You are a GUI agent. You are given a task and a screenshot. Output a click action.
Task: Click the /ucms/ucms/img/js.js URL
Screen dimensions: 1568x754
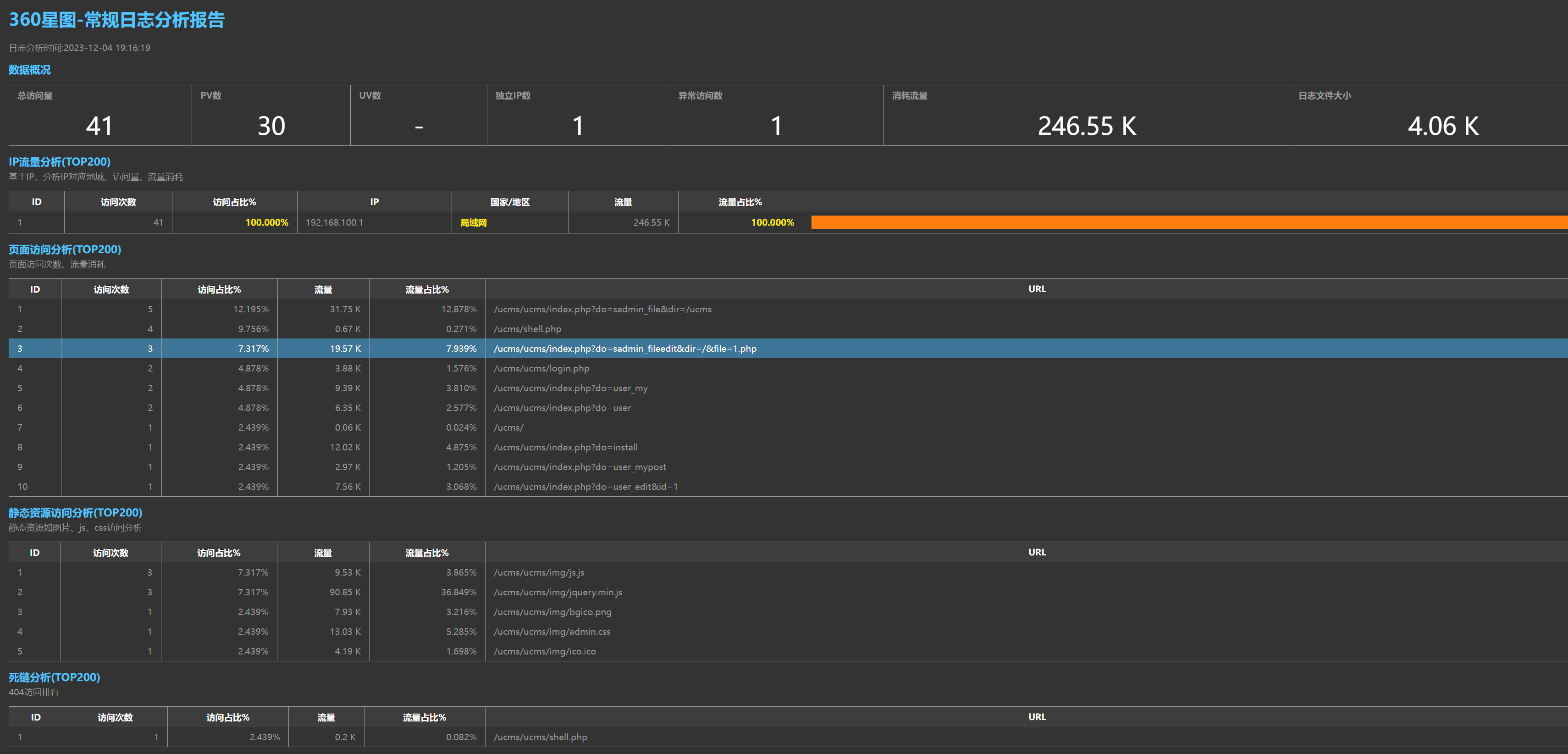click(x=539, y=572)
